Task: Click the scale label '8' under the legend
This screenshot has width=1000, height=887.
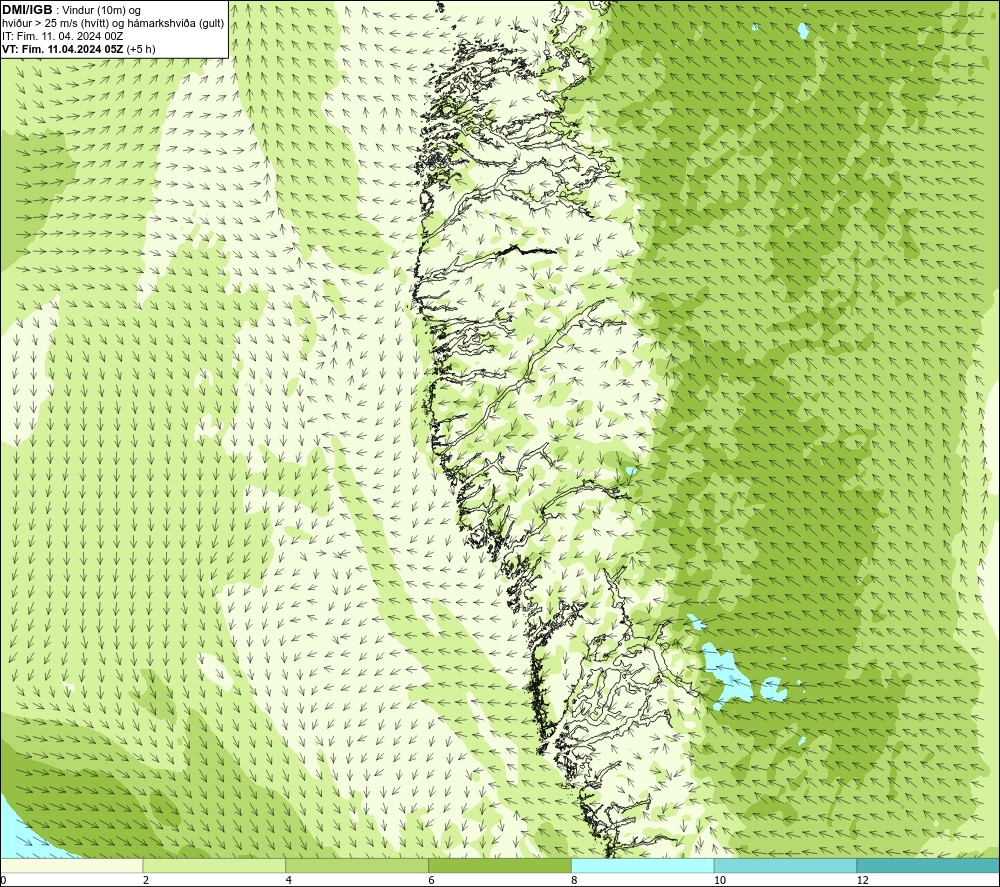Action: click(575, 881)
